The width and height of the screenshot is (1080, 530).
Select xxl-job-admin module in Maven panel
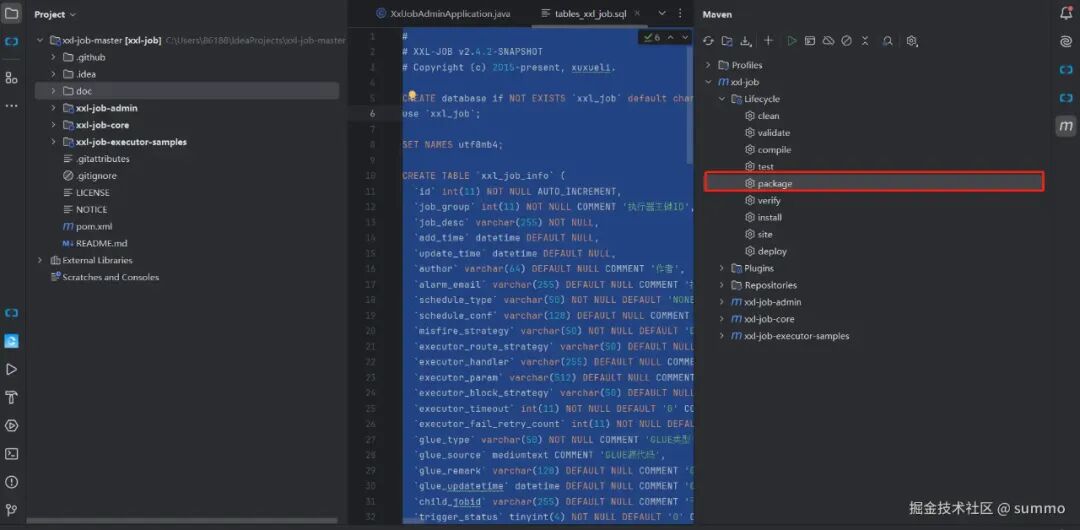click(x=772, y=302)
